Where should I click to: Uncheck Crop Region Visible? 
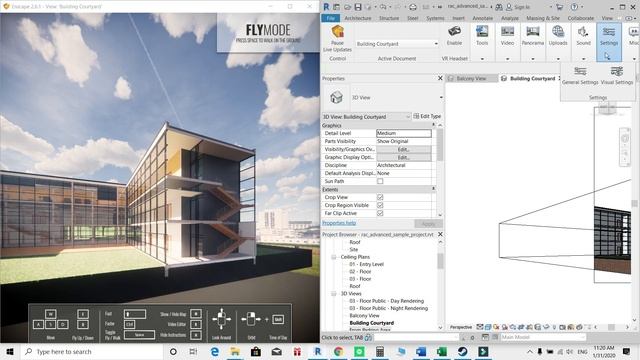(x=380, y=205)
